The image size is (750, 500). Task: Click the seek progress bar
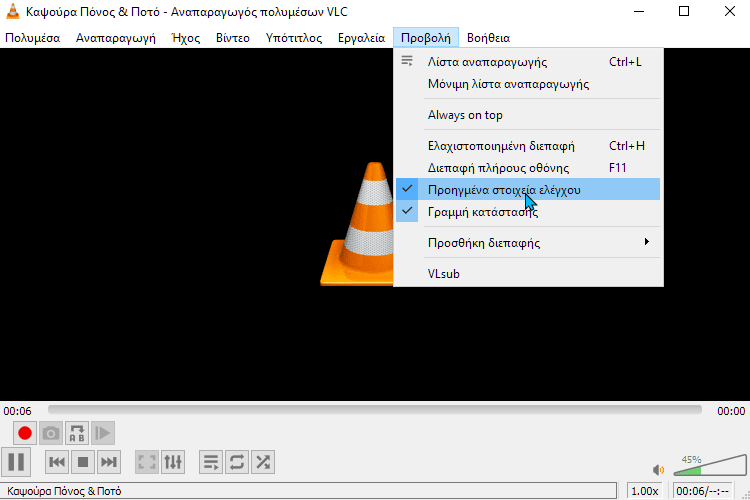coord(375,410)
